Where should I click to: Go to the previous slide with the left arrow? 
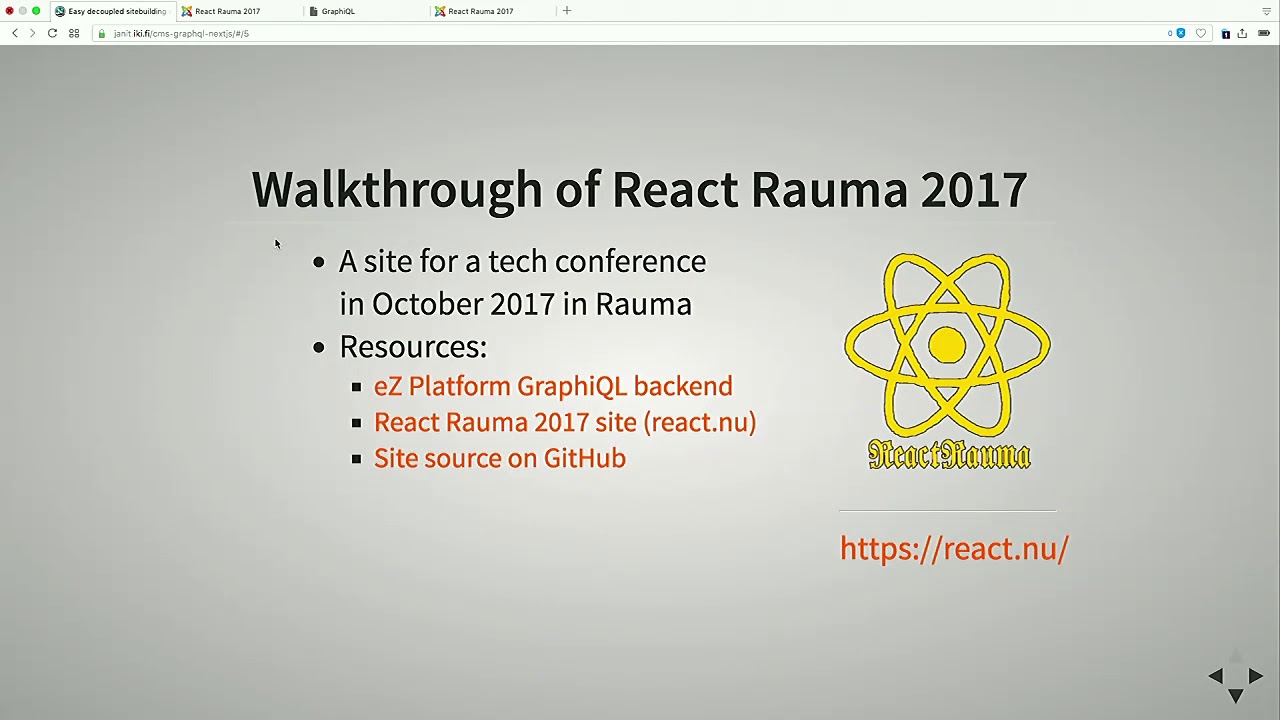[1215, 677]
